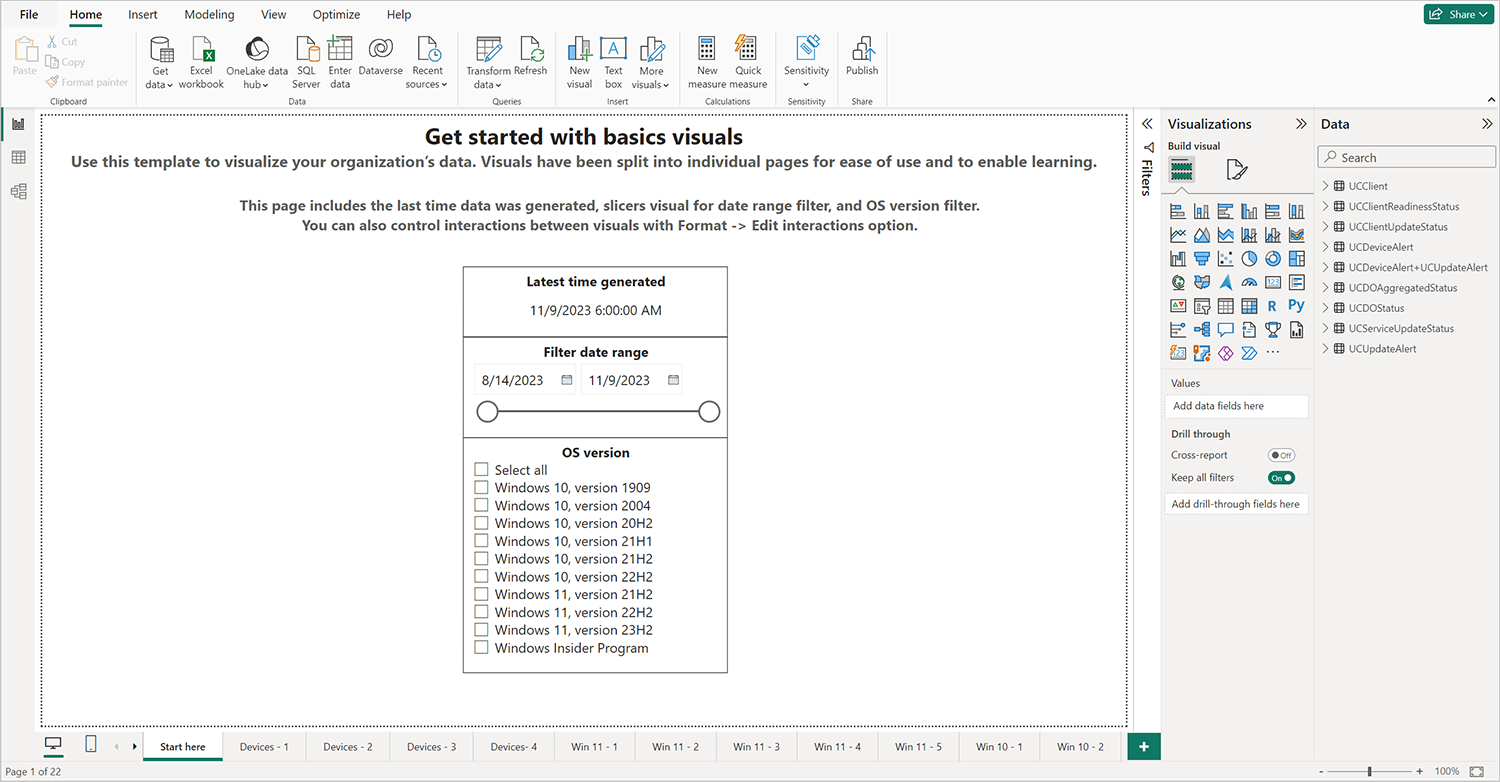1500x782 pixels.
Task: Turn off the Keep all filters toggle
Action: point(1281,477)
